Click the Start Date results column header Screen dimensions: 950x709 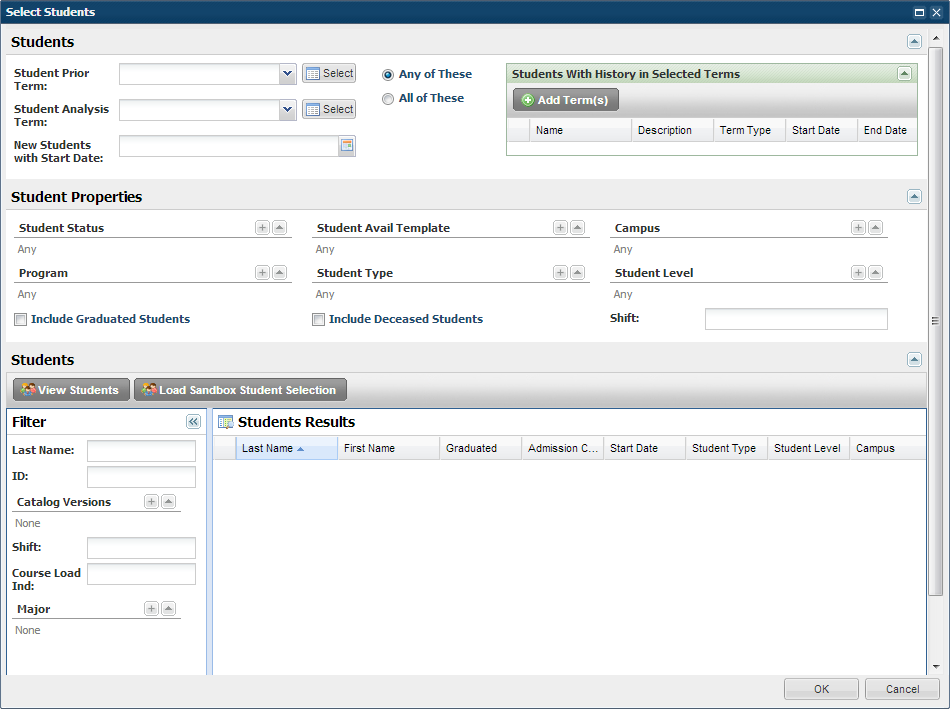tap(645, 448)
